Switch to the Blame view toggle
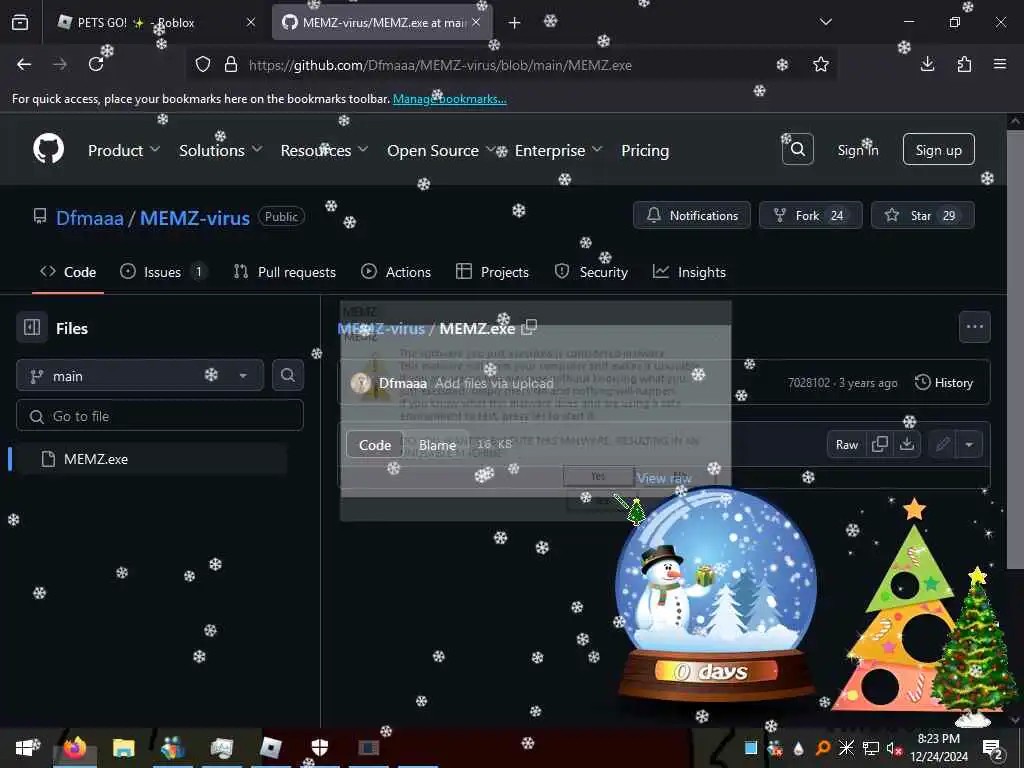This screenshot has width=1024, height=768. pos(437,445)
